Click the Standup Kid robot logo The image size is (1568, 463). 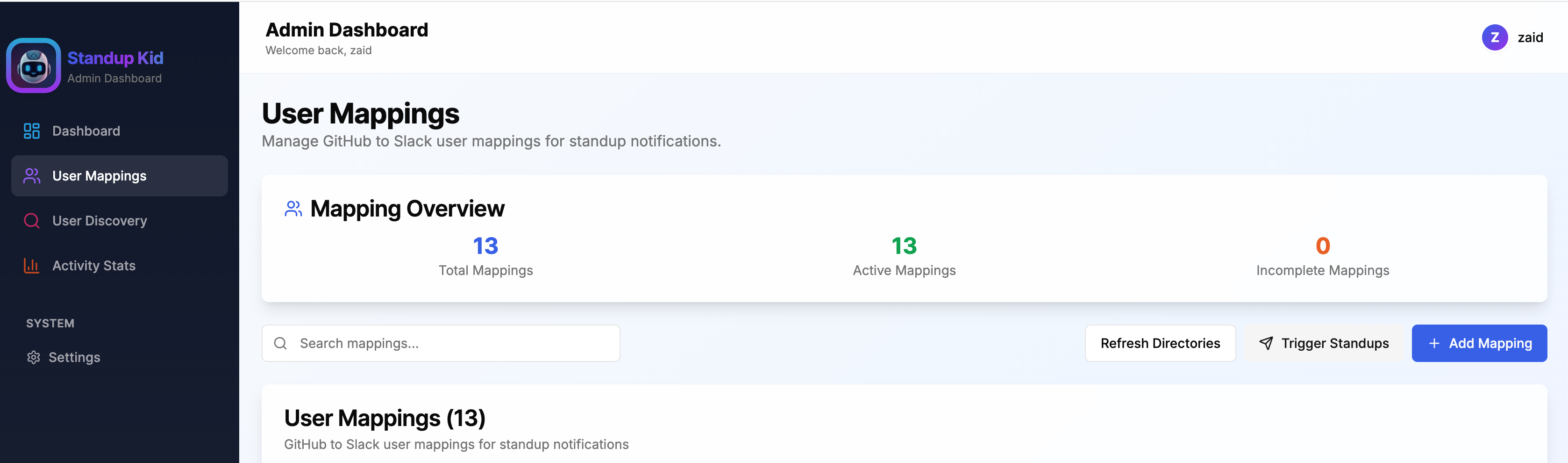(34, 65)
